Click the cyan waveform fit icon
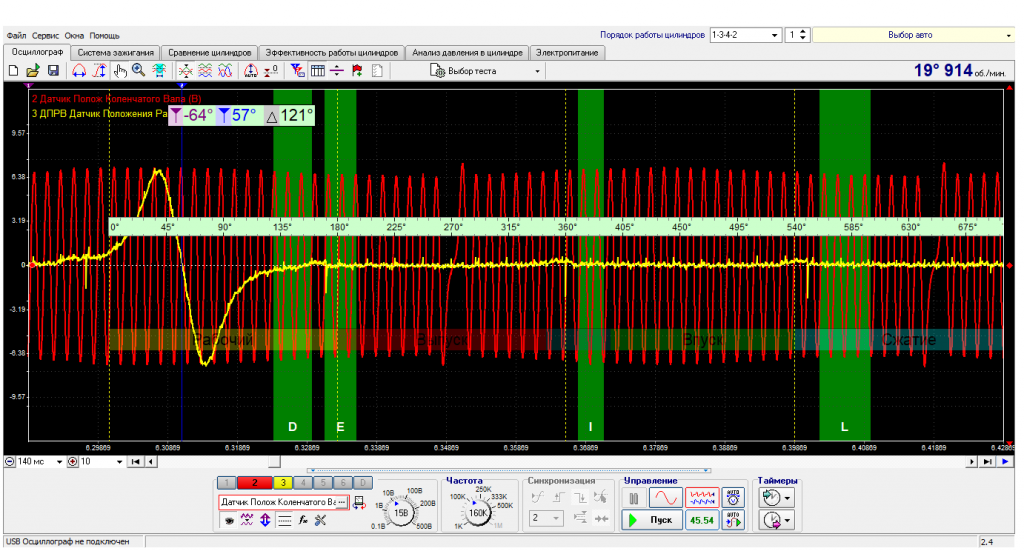 coord(159,71)
